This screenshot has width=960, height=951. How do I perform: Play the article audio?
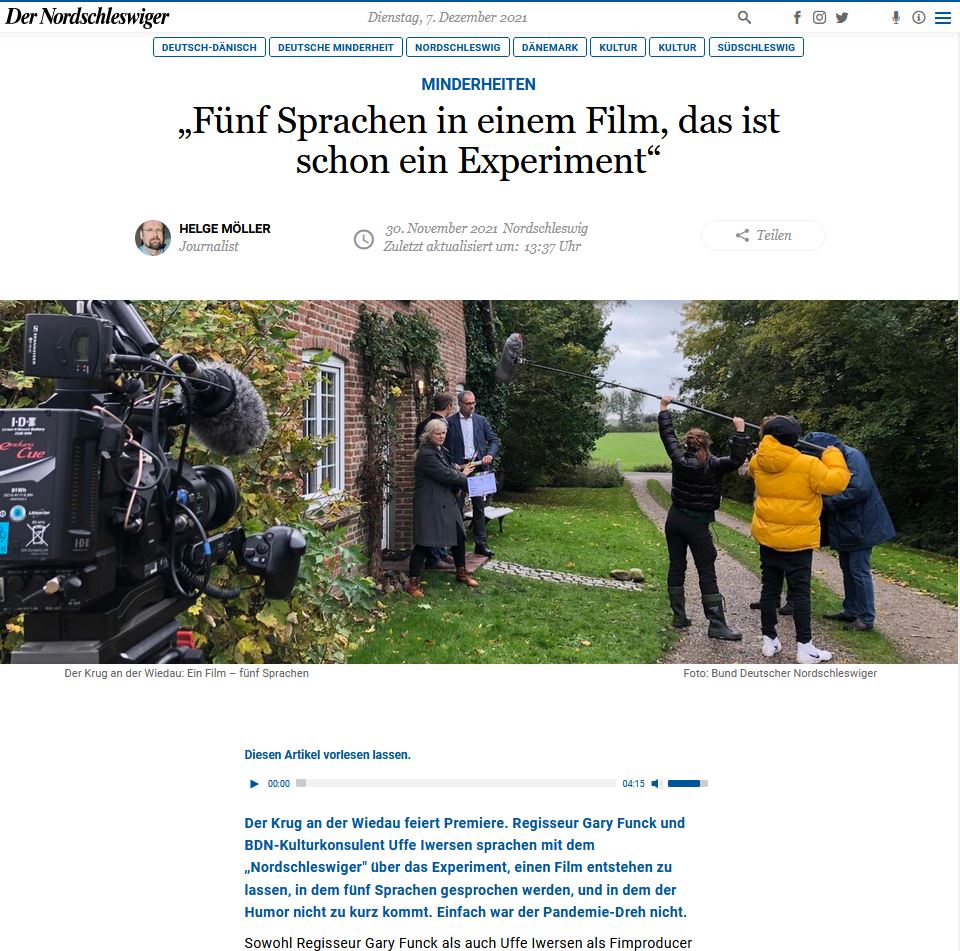(x=254, y=784)
